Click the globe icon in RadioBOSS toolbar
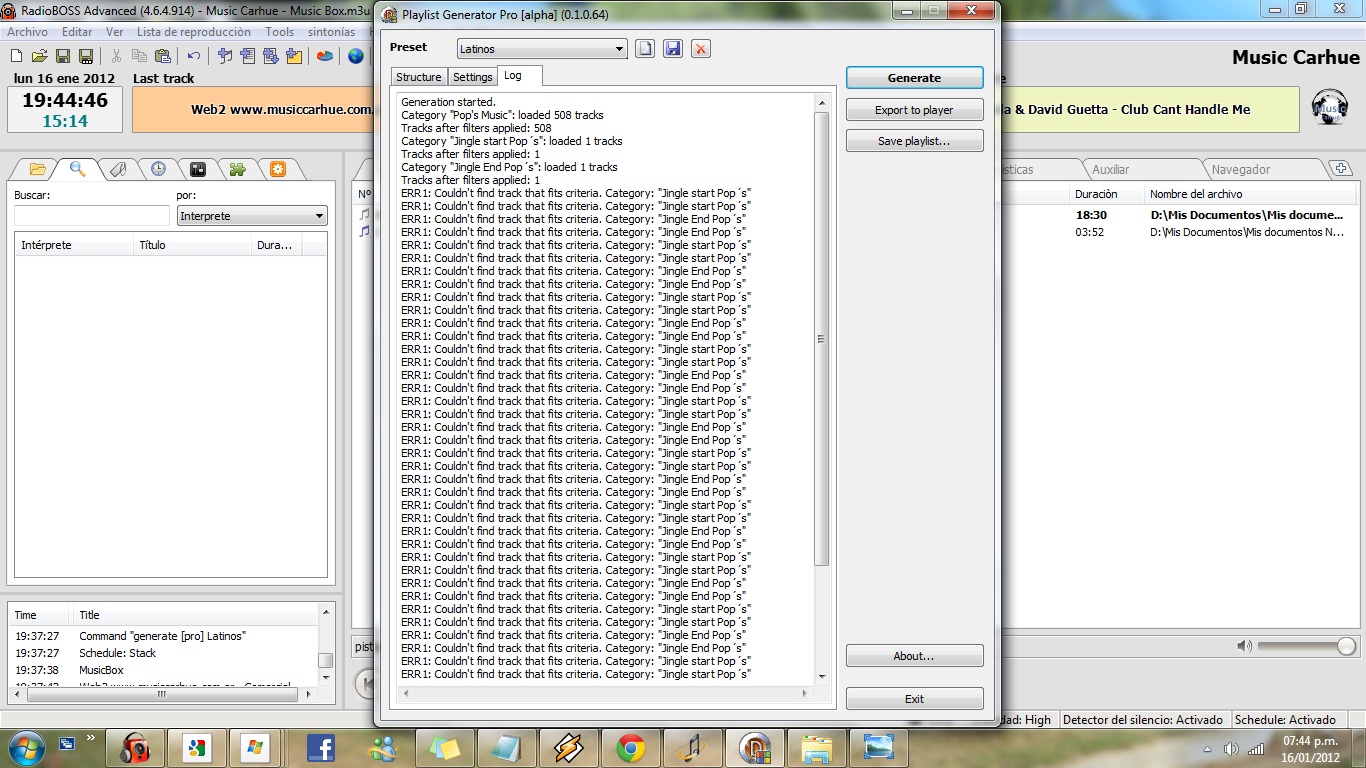Screen dimensions: 1366x768 (356, 56)
